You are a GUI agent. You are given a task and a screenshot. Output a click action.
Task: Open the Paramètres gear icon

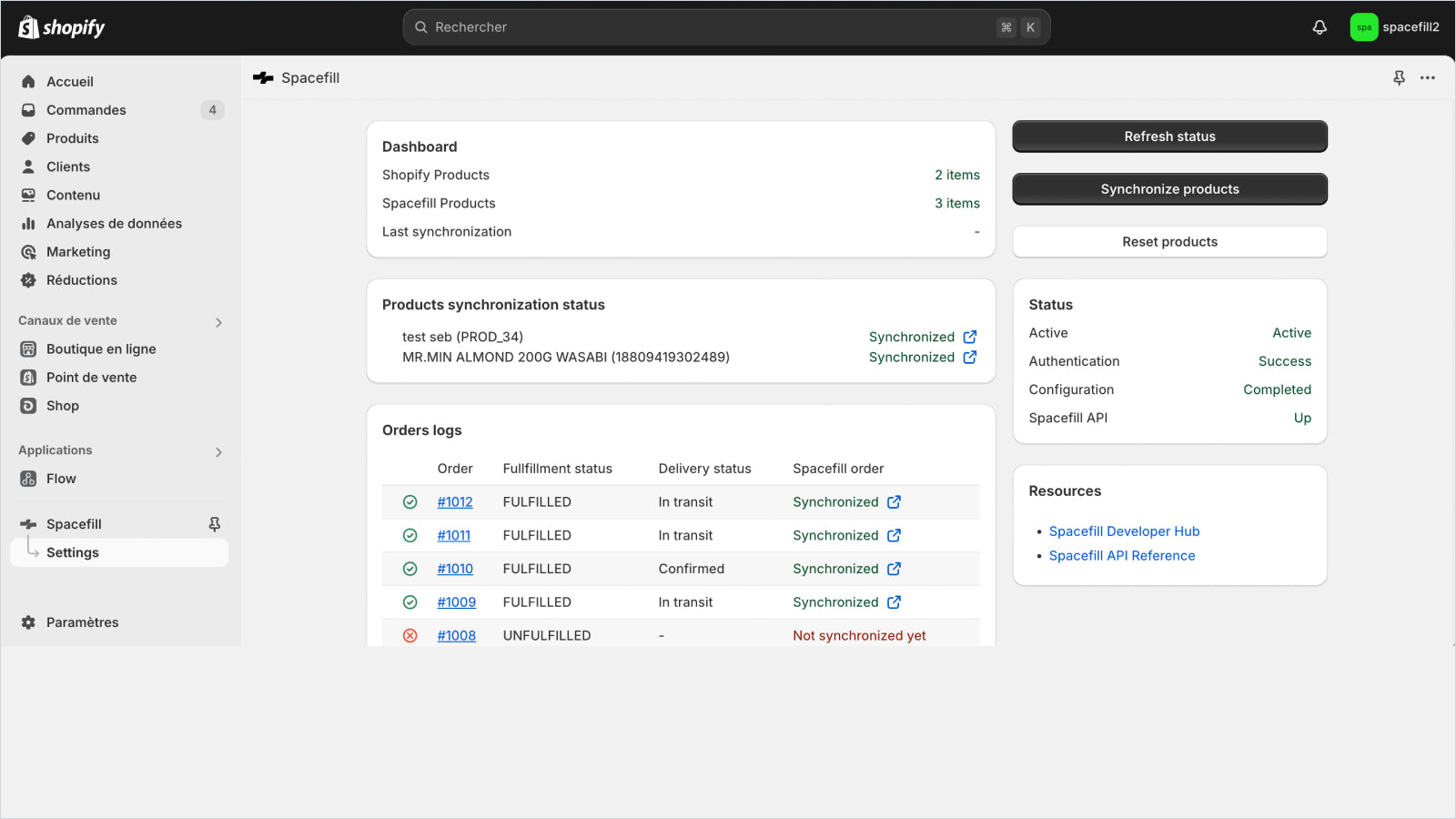pyautogui.click(x=27, y=622)
